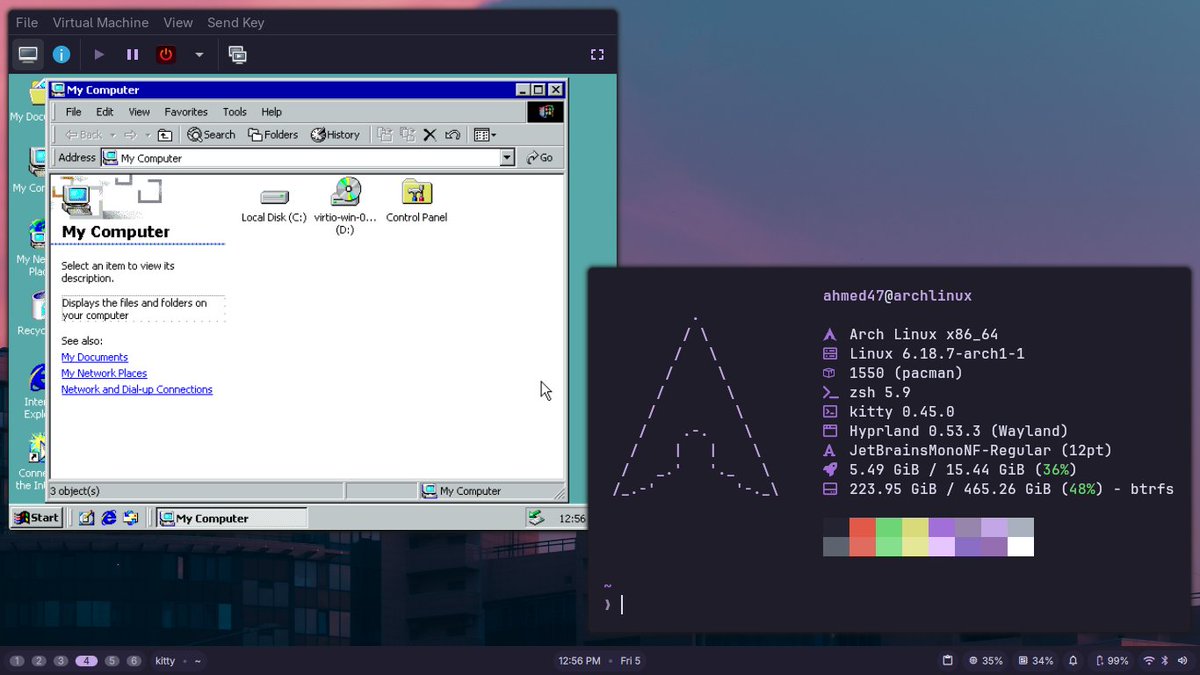Click the Move To toolbar icon
The image size is (1200, 675).
(x=384, y=135)
